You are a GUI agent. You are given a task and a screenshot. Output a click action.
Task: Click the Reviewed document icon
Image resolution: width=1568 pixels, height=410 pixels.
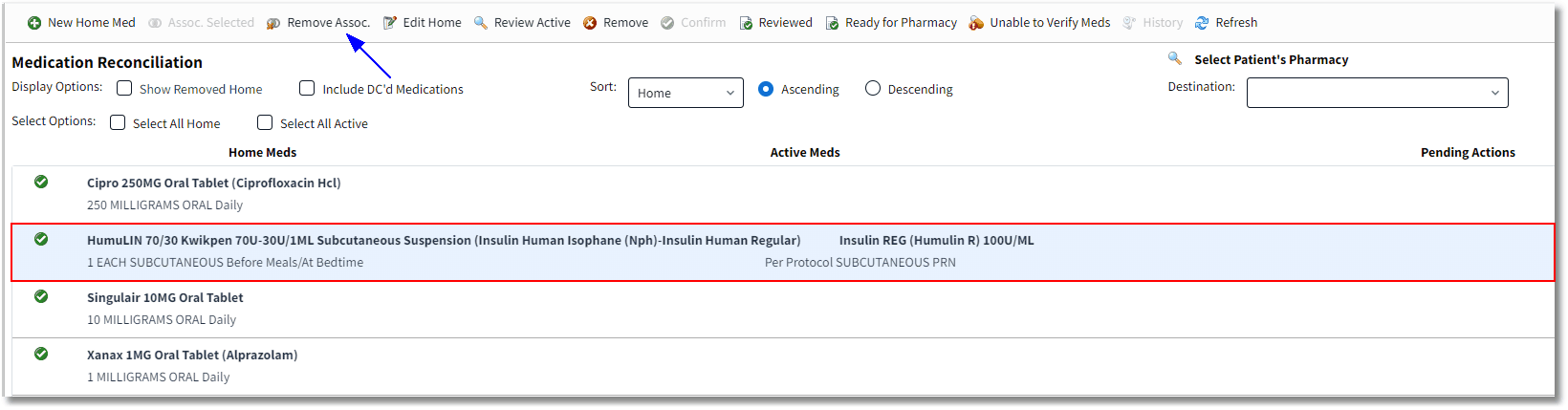[746, 23]
